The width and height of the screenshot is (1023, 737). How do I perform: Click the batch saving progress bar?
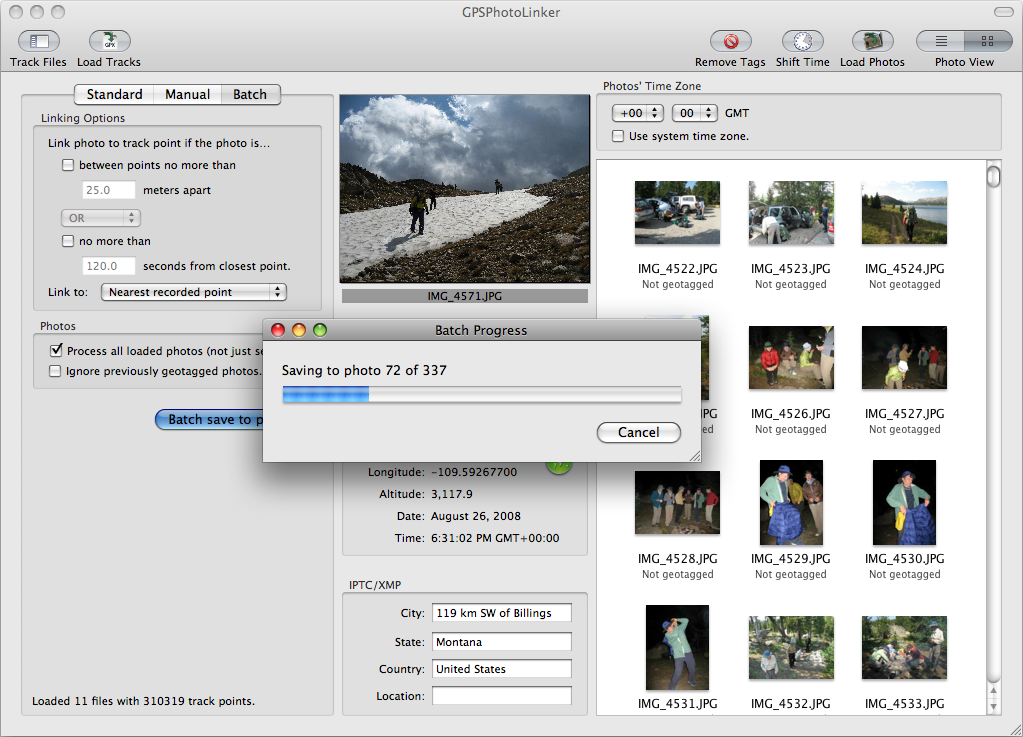tap(482, 394)
